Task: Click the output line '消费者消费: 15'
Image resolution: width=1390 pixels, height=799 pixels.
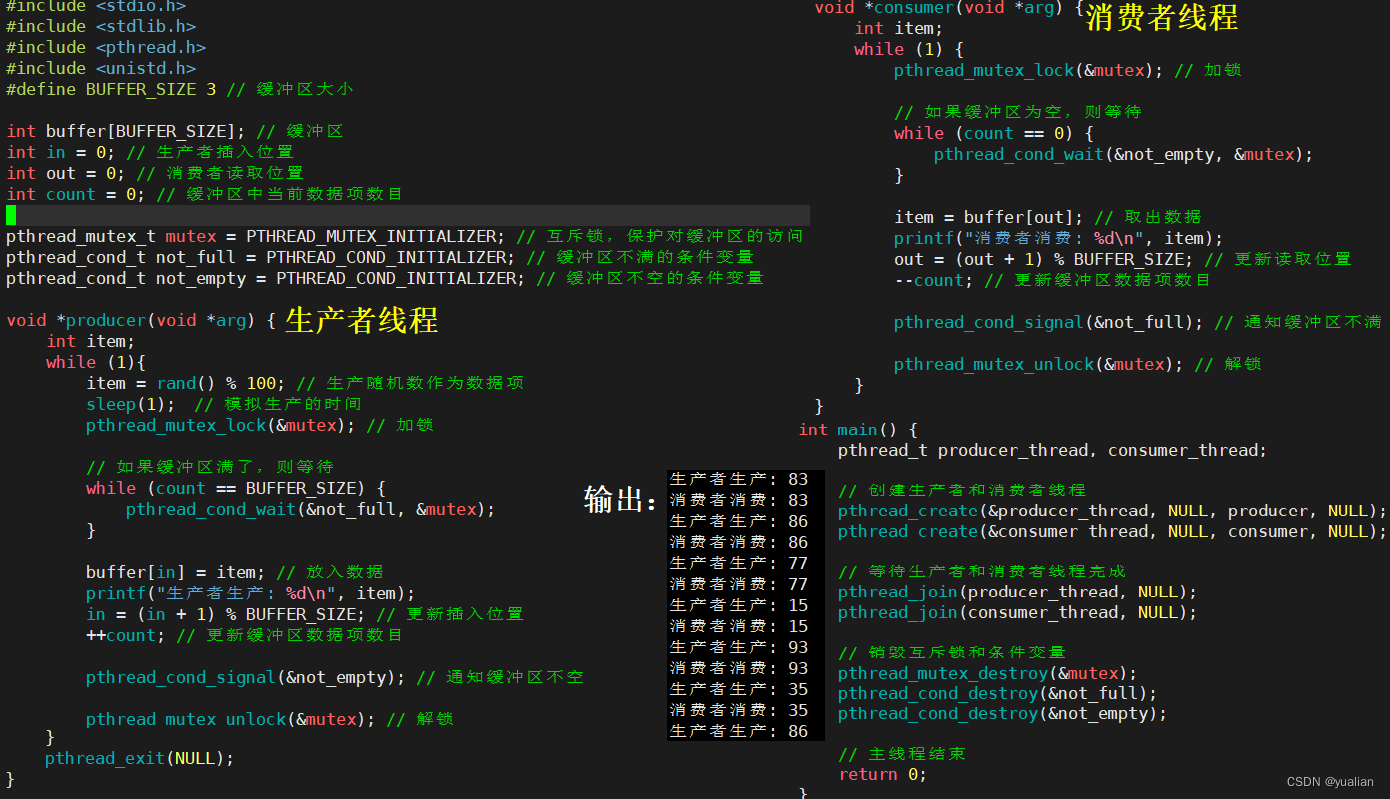Action: pyautogui.click(x=739, y=626)
